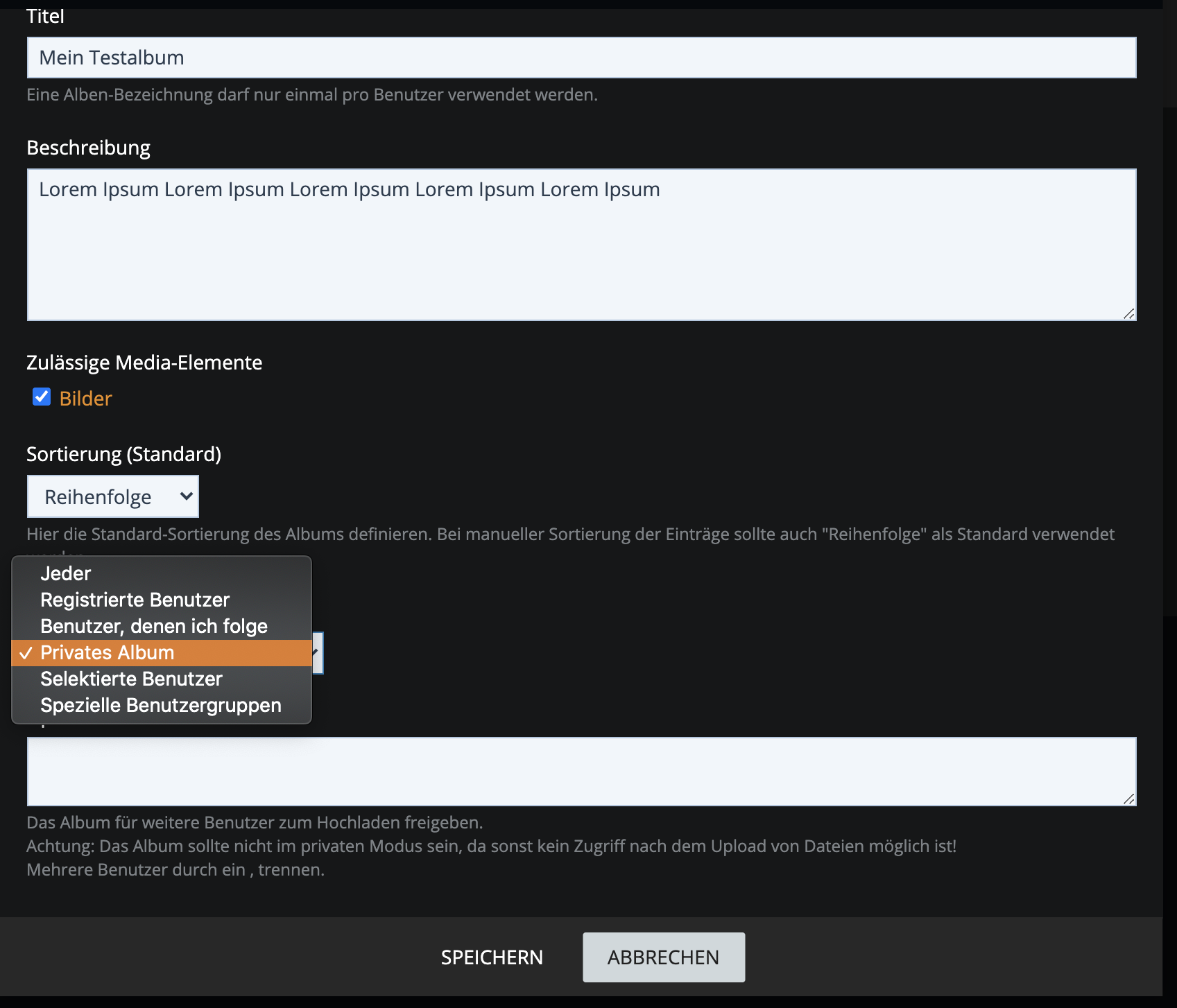Select Jeder from the visibility list
1177x1008 pixels.
[x=66, y=573]
